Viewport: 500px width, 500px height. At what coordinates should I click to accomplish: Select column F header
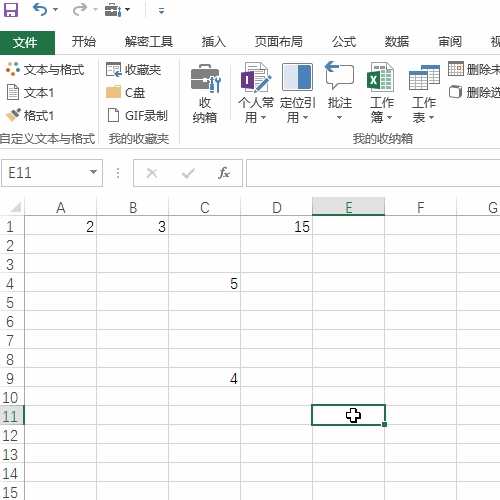(x=421, y=207)
